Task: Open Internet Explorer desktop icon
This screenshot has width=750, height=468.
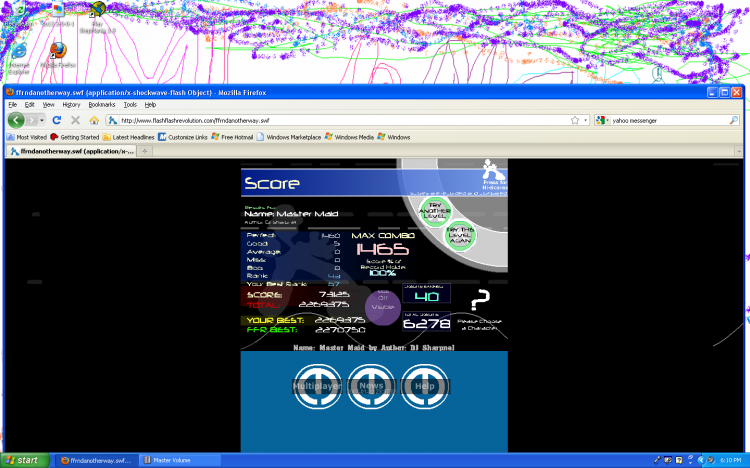Action: pyautogui.click(x=17, y=52)
